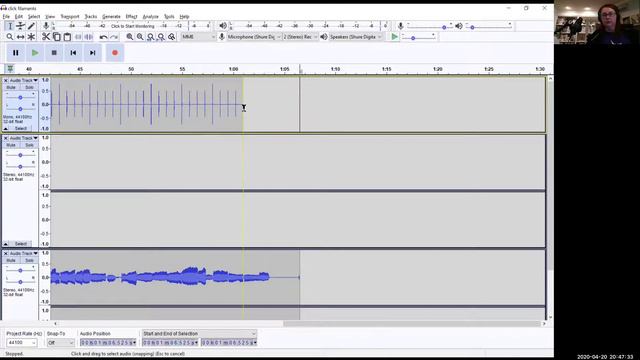
Task: Click the Cut scissors icon
Action: [46, 37]
